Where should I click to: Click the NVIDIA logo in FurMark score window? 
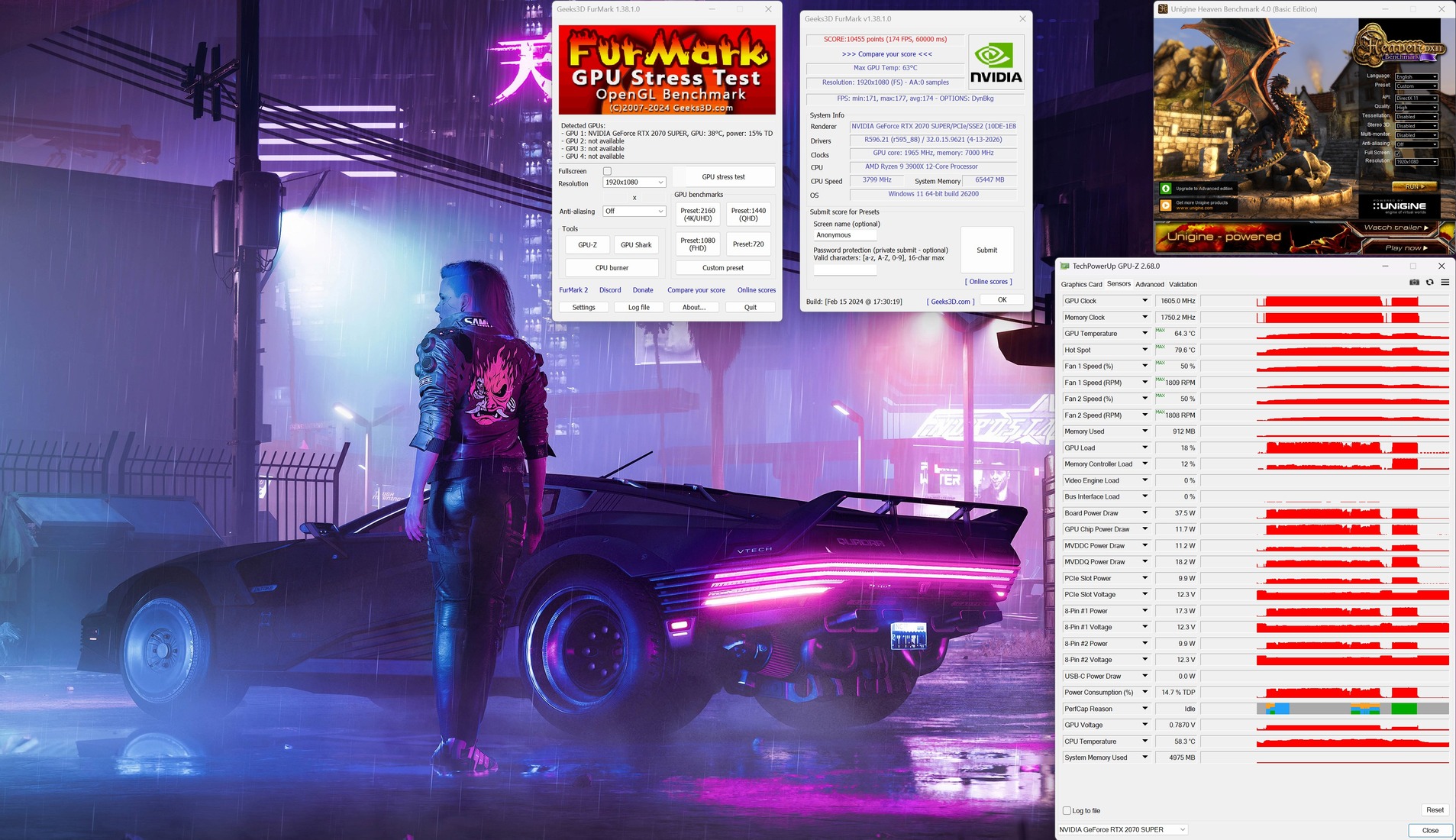(996, 63)
